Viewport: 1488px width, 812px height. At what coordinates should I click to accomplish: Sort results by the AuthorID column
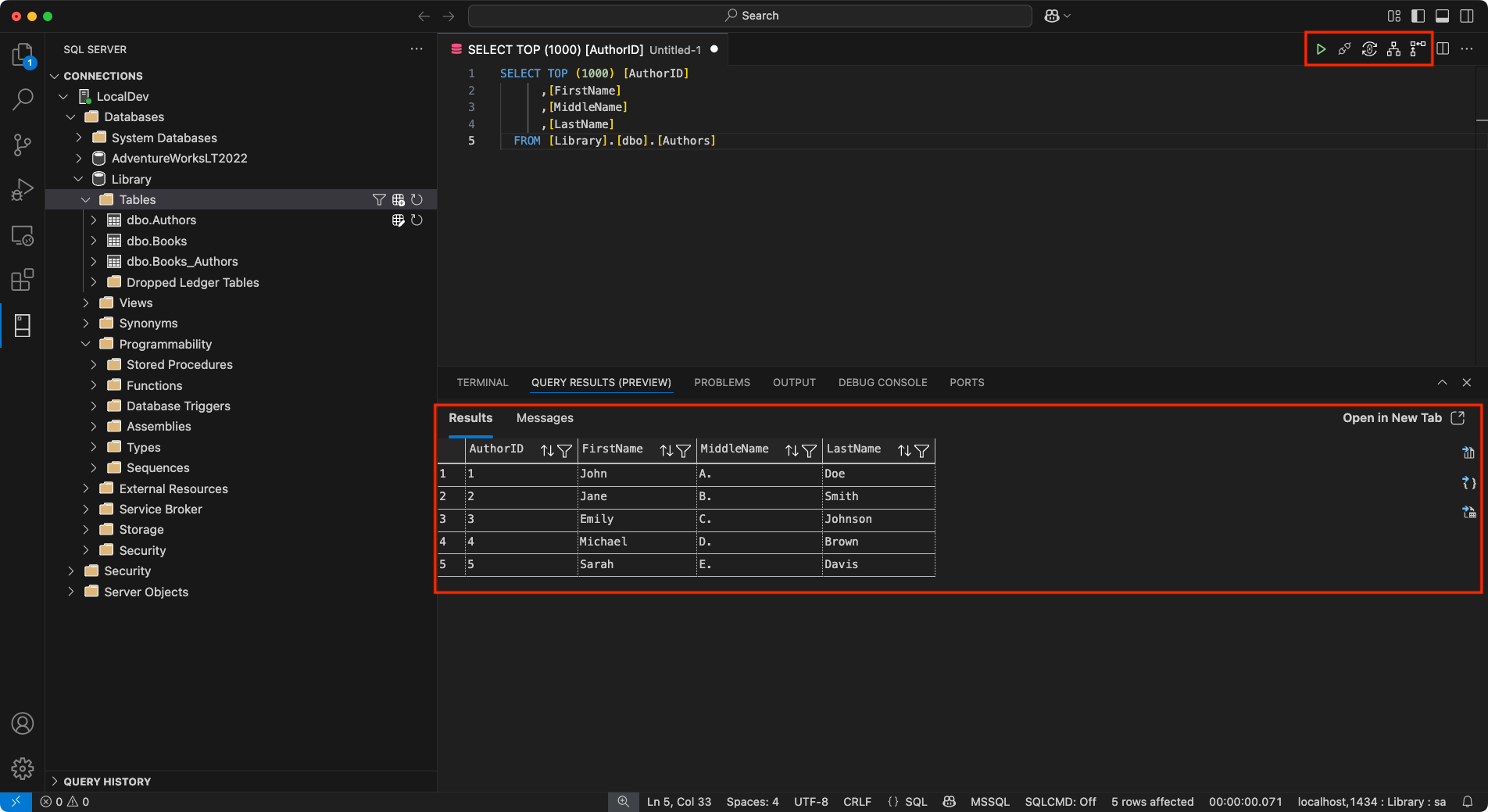click(x=547, y=450)
